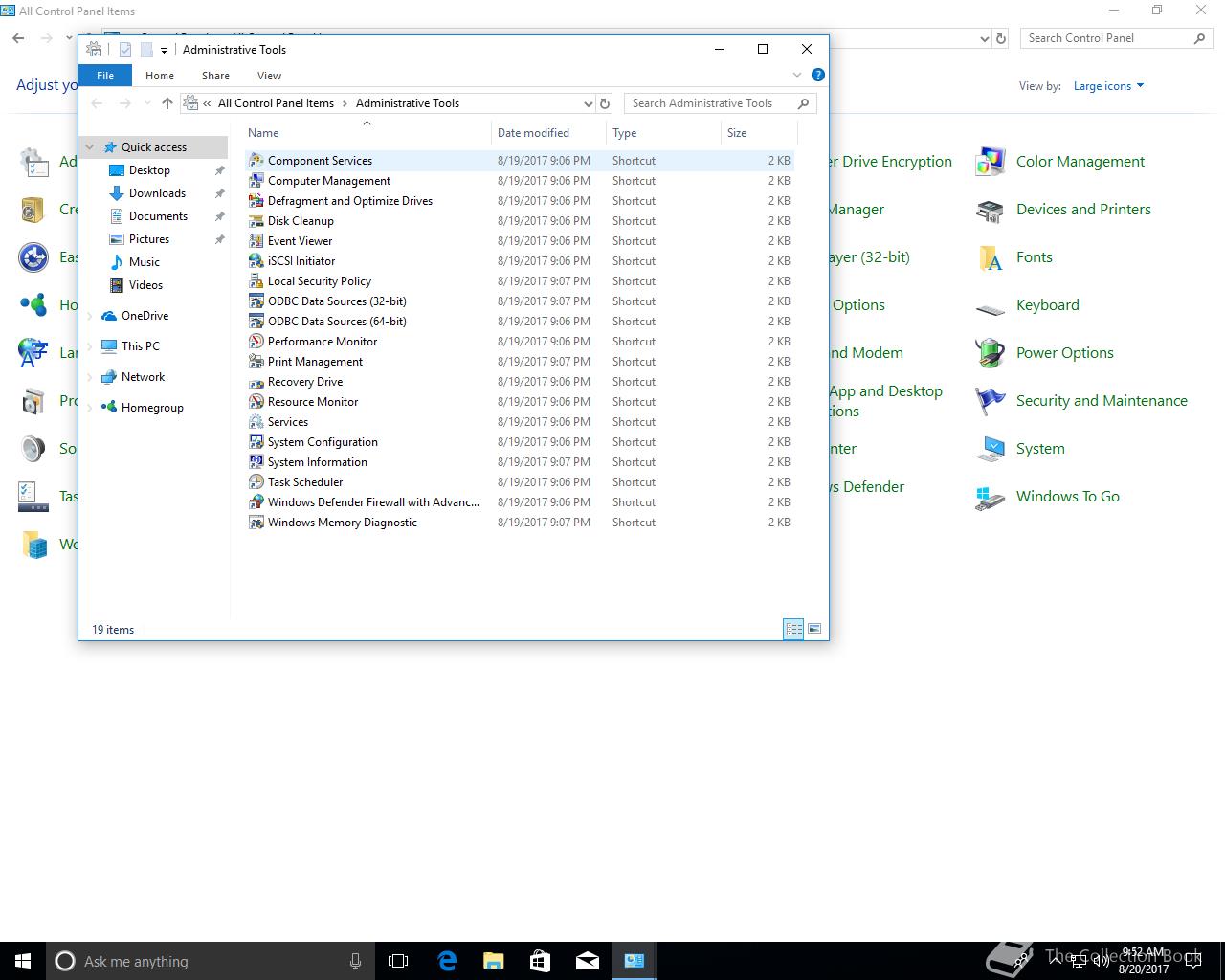The height and width of the screenshot is (980, 1225).
Task: Open Power Options icon
Action: click(990, 353)
